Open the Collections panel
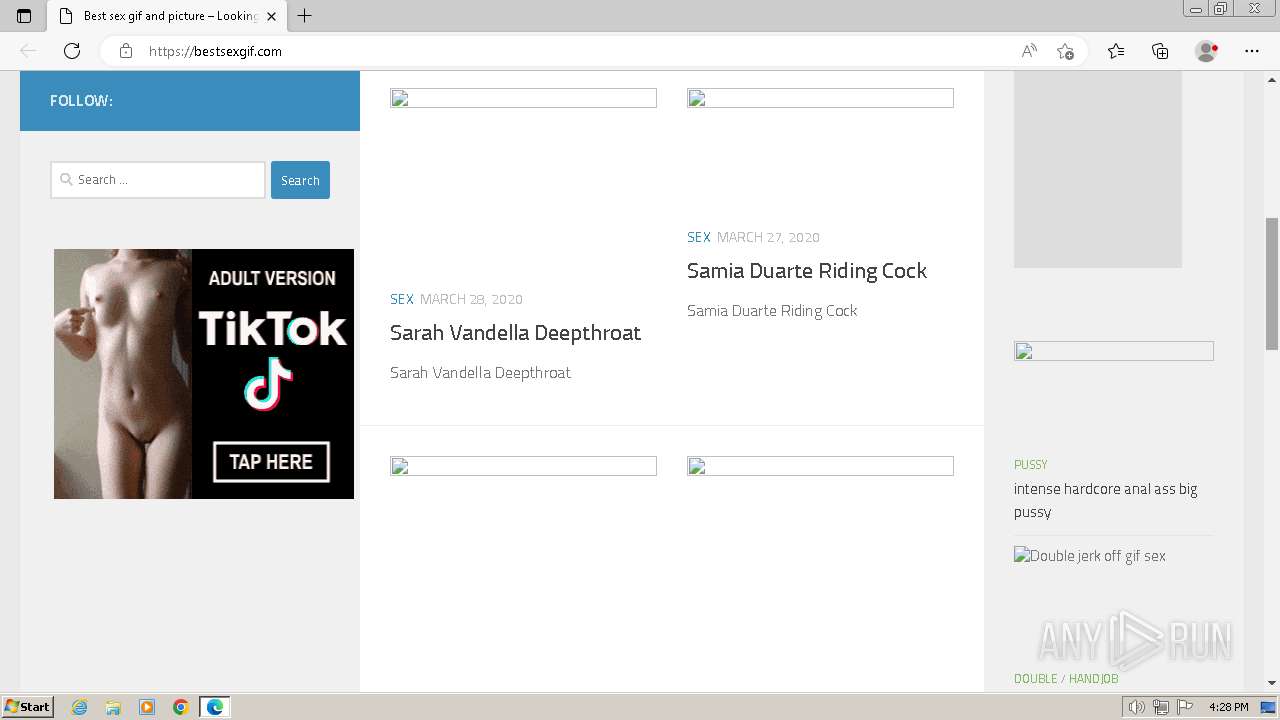The image size is (1280, 720). point(1160,51)
